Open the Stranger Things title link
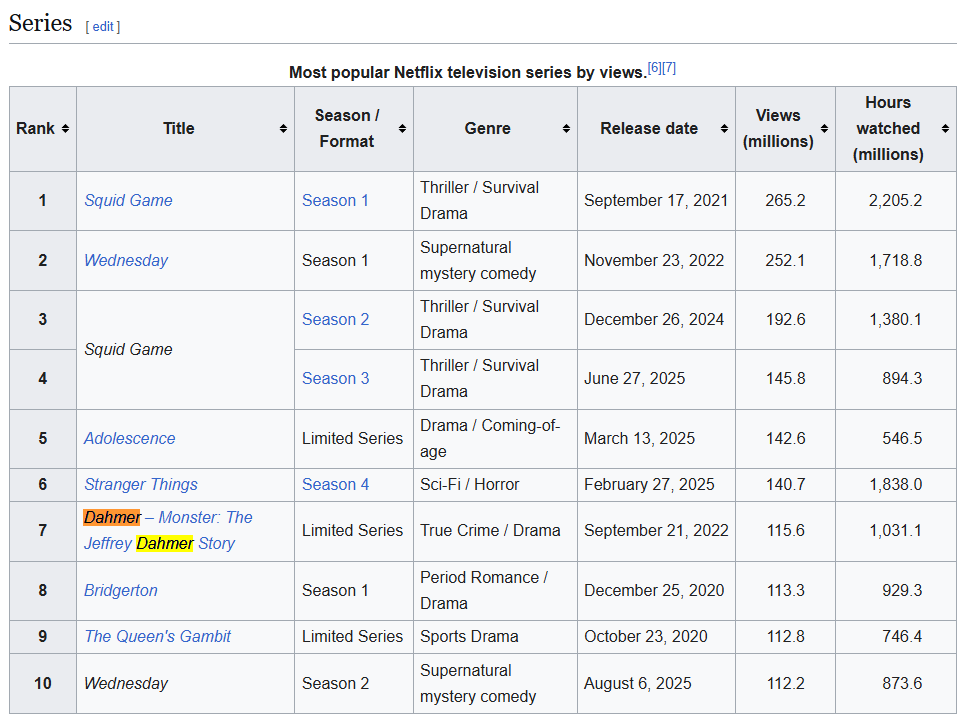Screen dimensions: 979x718 (140, 484)
